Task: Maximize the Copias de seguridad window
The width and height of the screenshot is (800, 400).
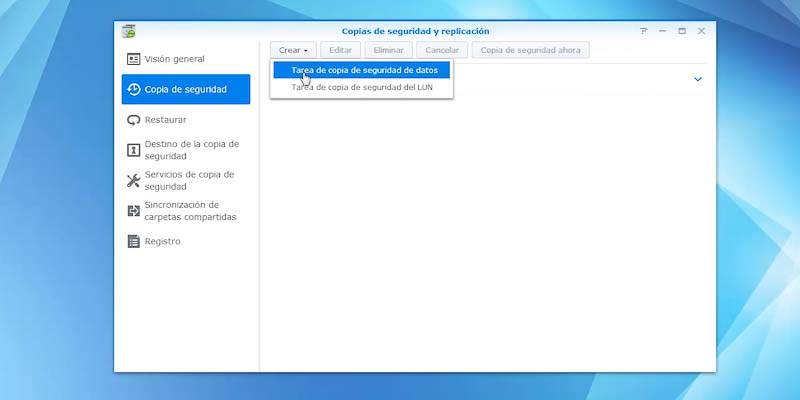Action: tap(682, 31)
